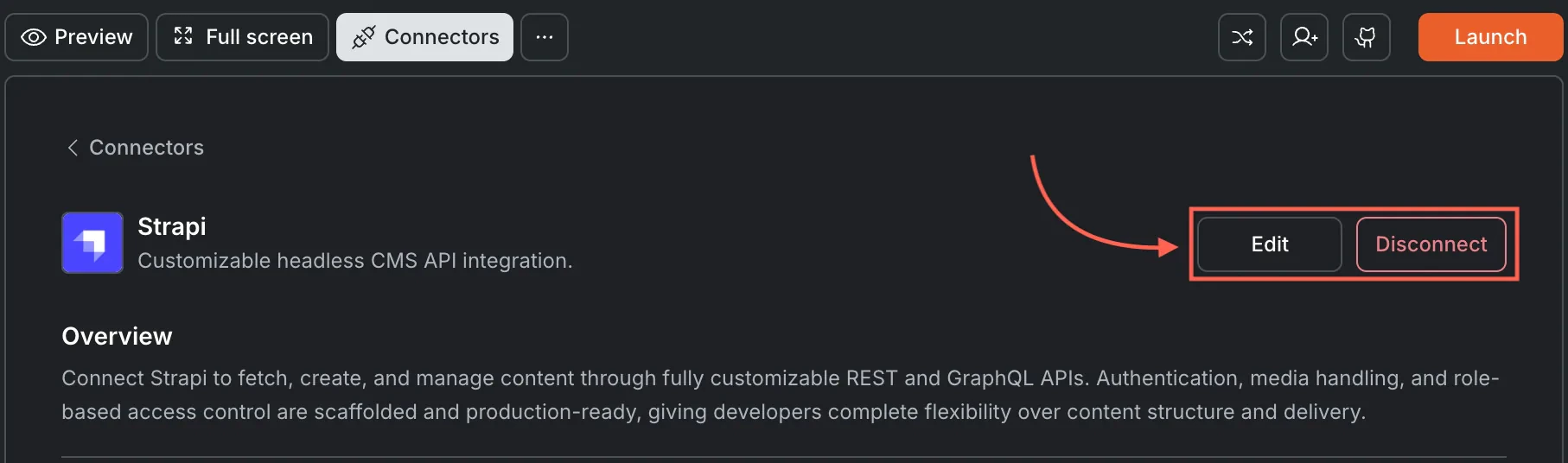Go back via the Connectors breadcrumb link
1568x463 pixels.
point(136,148)
